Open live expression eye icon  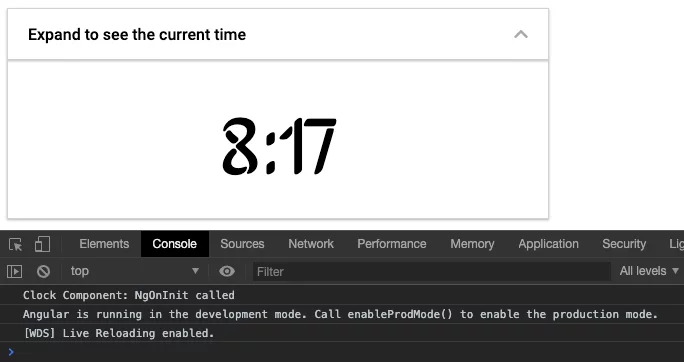(227, 271)
